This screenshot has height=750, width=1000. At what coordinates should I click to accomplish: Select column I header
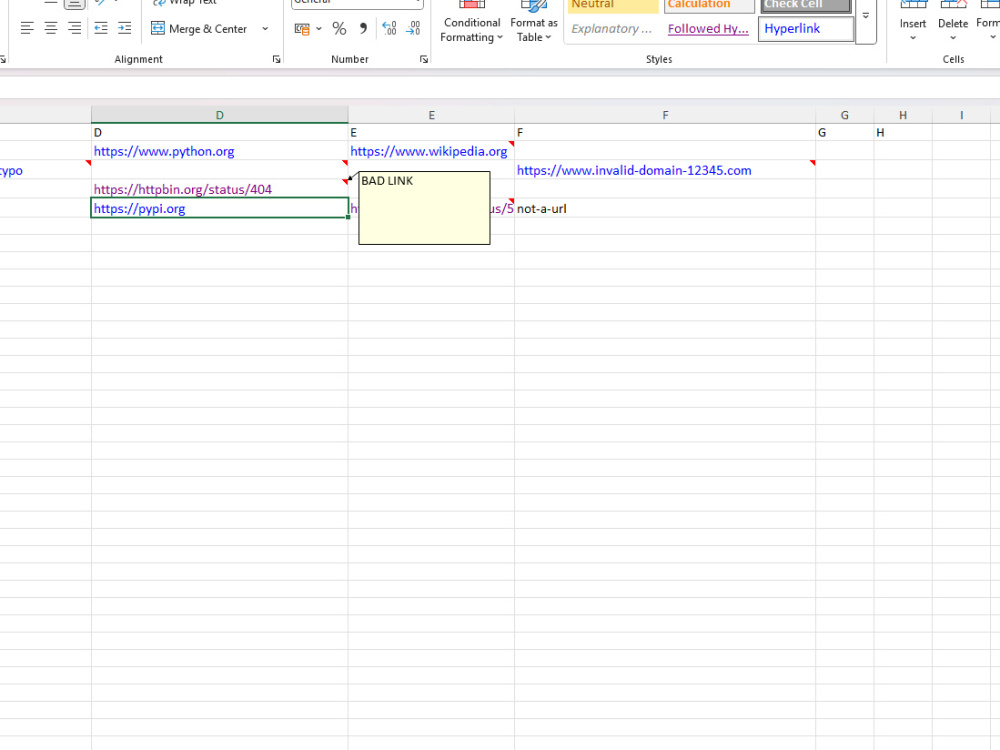coord(961,115)
